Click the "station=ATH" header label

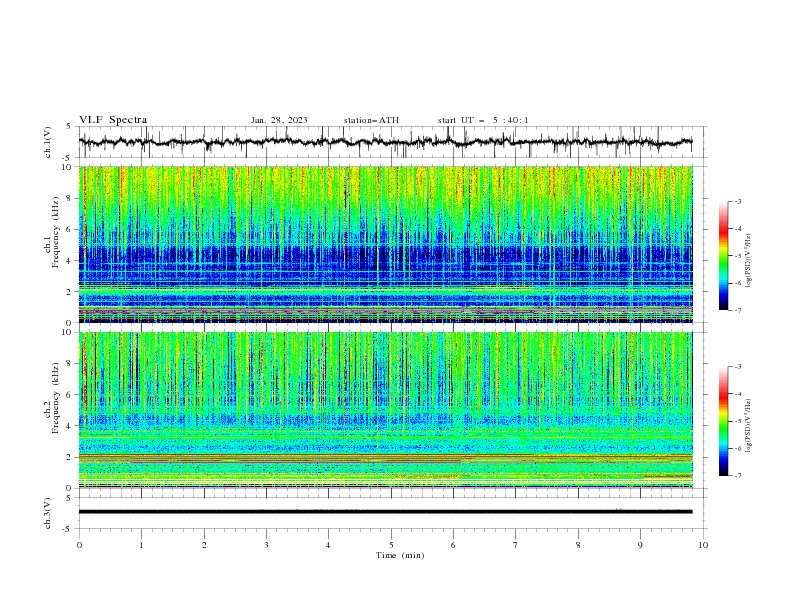coord(371,120)
